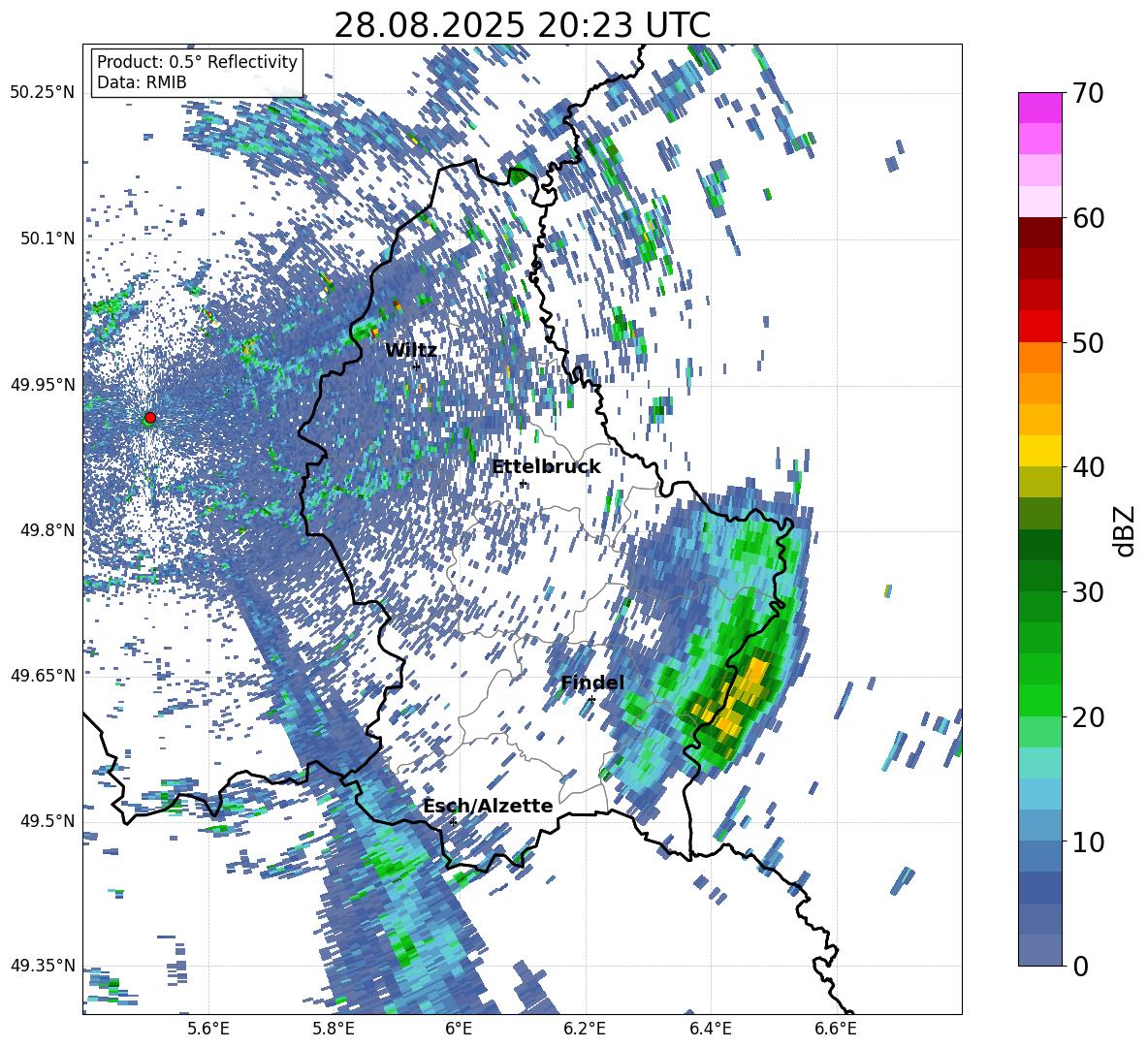This screenshot has height=1048, width=1148.
Task: Click the 6.2°E longitude label
Action: [x=585, y=1029]
